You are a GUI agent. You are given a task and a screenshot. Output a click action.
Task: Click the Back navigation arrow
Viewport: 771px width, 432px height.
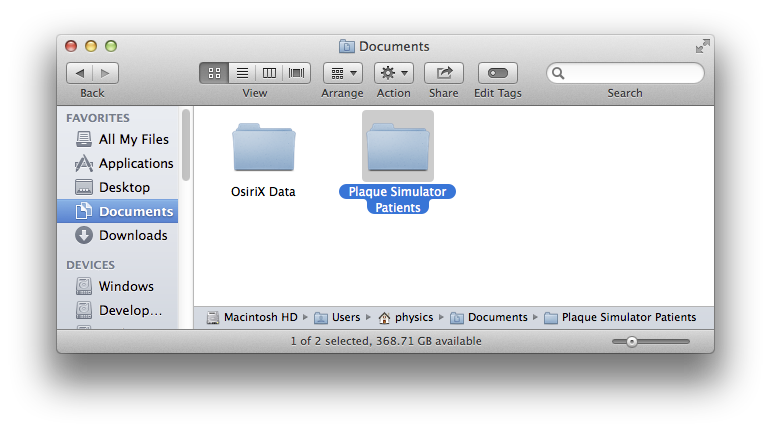click(x=80, y=73)
